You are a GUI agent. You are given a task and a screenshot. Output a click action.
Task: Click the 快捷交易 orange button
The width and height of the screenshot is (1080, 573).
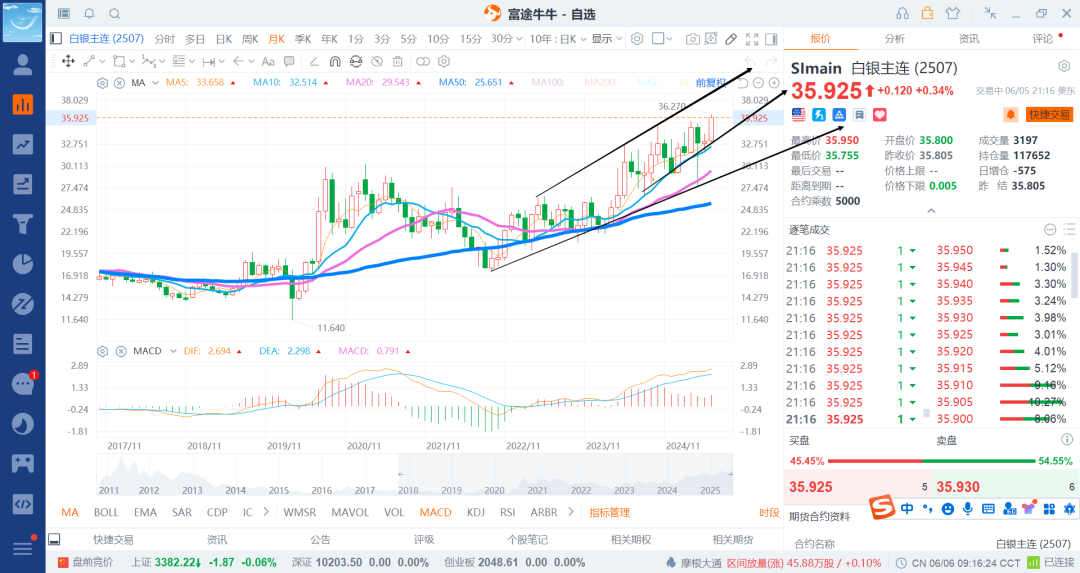point(1049,115)
